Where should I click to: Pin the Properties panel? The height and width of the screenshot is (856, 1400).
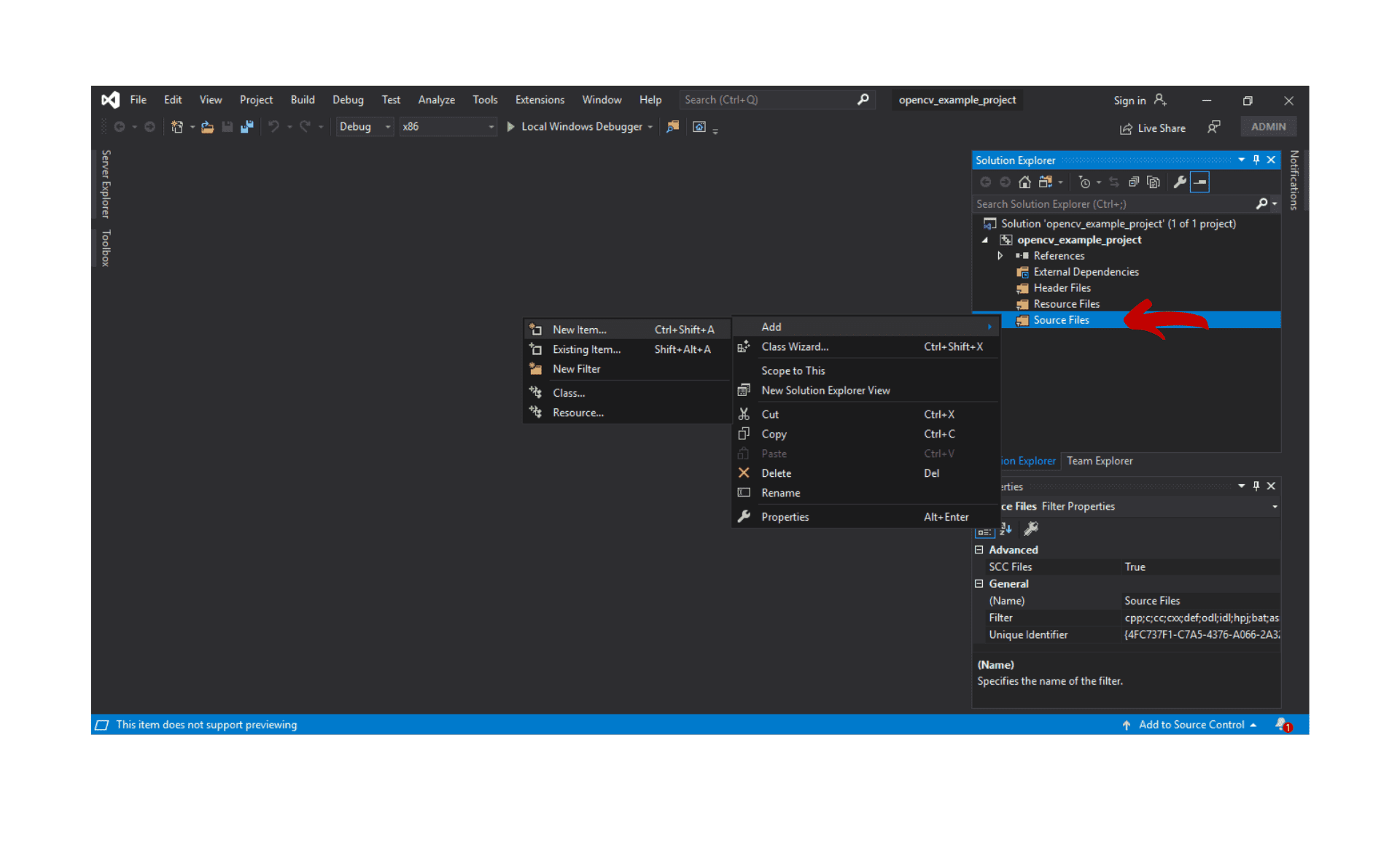1256,486
